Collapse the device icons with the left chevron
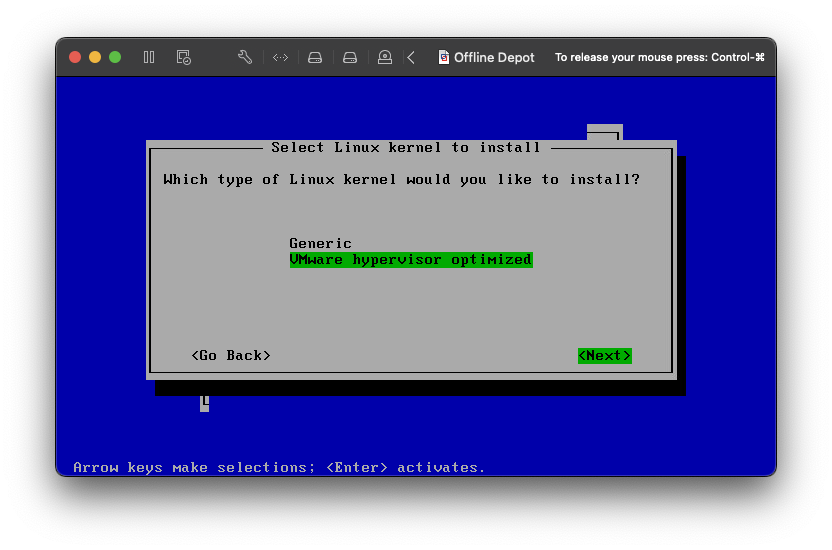The width and height of the screenshot is (832, 550). [x=411, y=57]
